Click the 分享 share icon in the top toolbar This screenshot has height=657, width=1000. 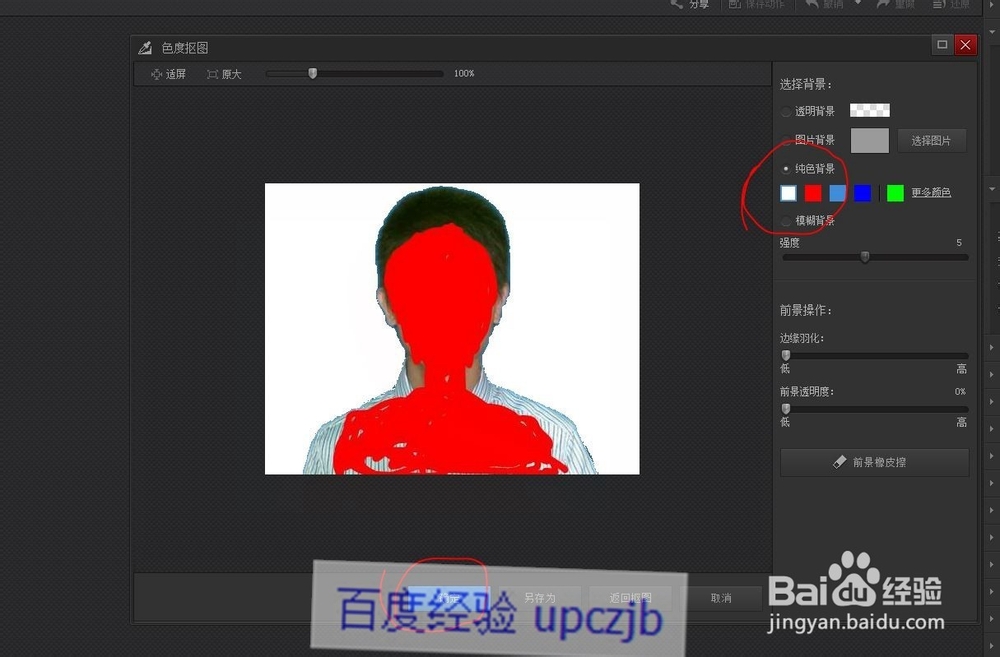click(x=677, y=4)
